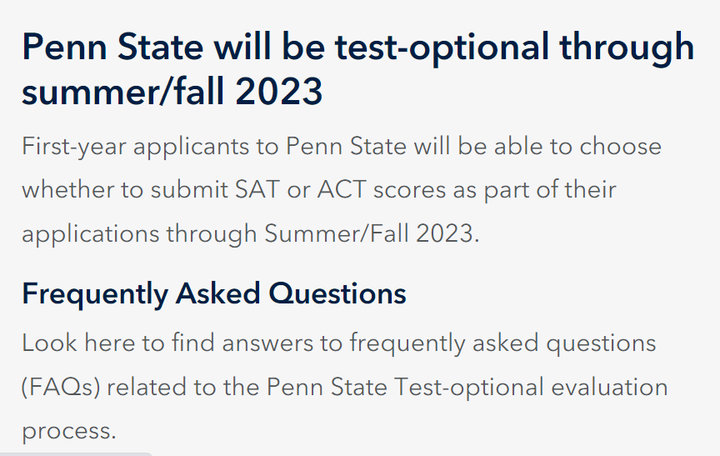Click 'Summer/Fall 2023.' ending the first paragraph

(x=371, y=233)
